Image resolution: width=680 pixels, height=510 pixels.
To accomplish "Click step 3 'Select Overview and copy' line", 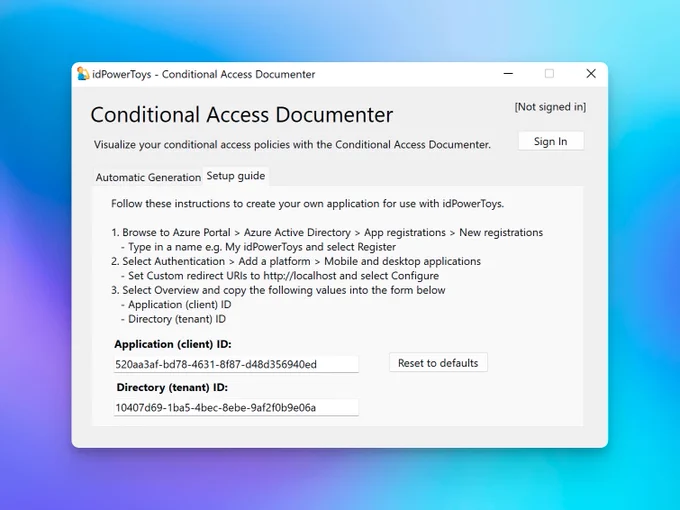I will point(278,290).
